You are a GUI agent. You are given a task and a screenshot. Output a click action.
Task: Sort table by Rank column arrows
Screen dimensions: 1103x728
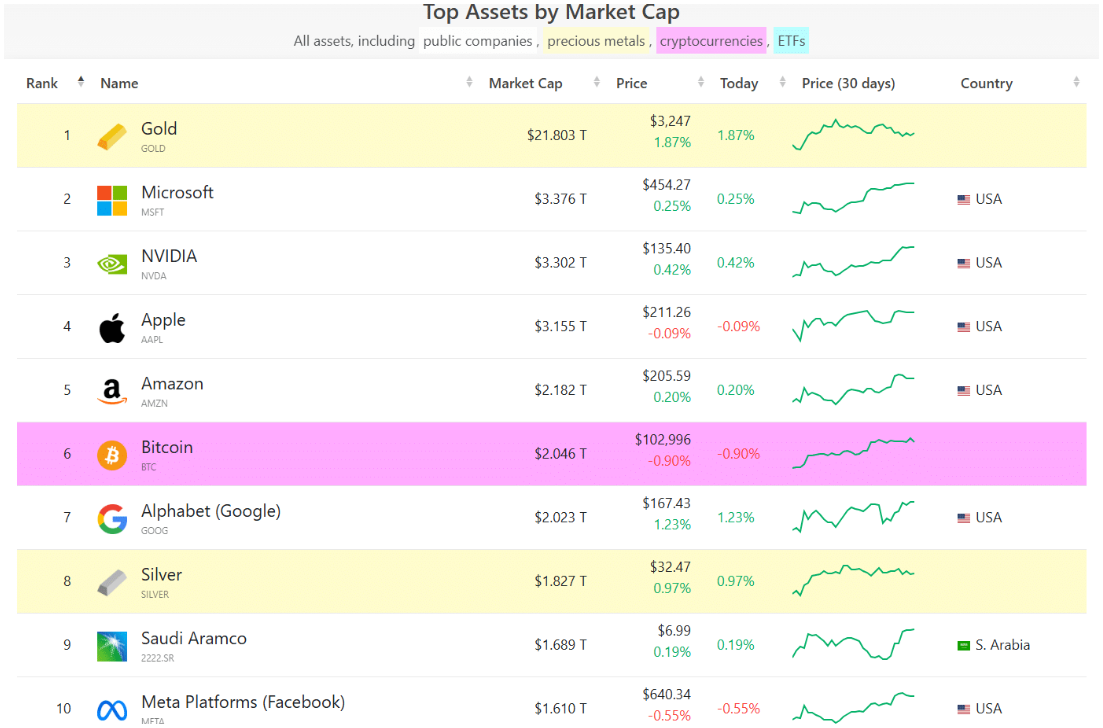click(x=81, y=82)
